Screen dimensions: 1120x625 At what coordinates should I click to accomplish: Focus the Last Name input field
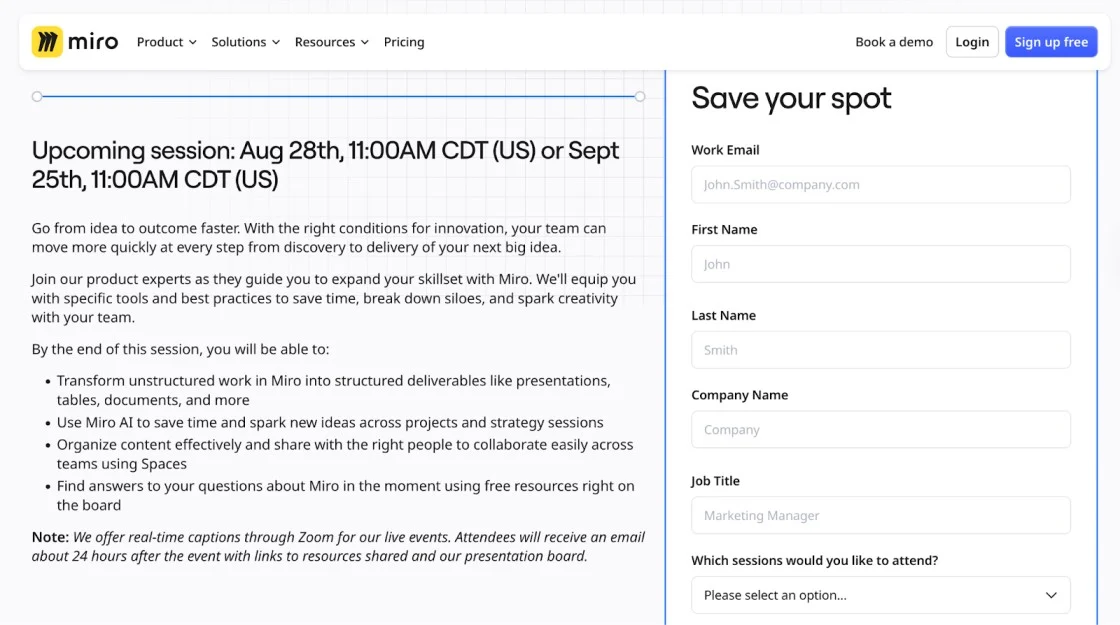pyautogui.click(x=881, y=350)
